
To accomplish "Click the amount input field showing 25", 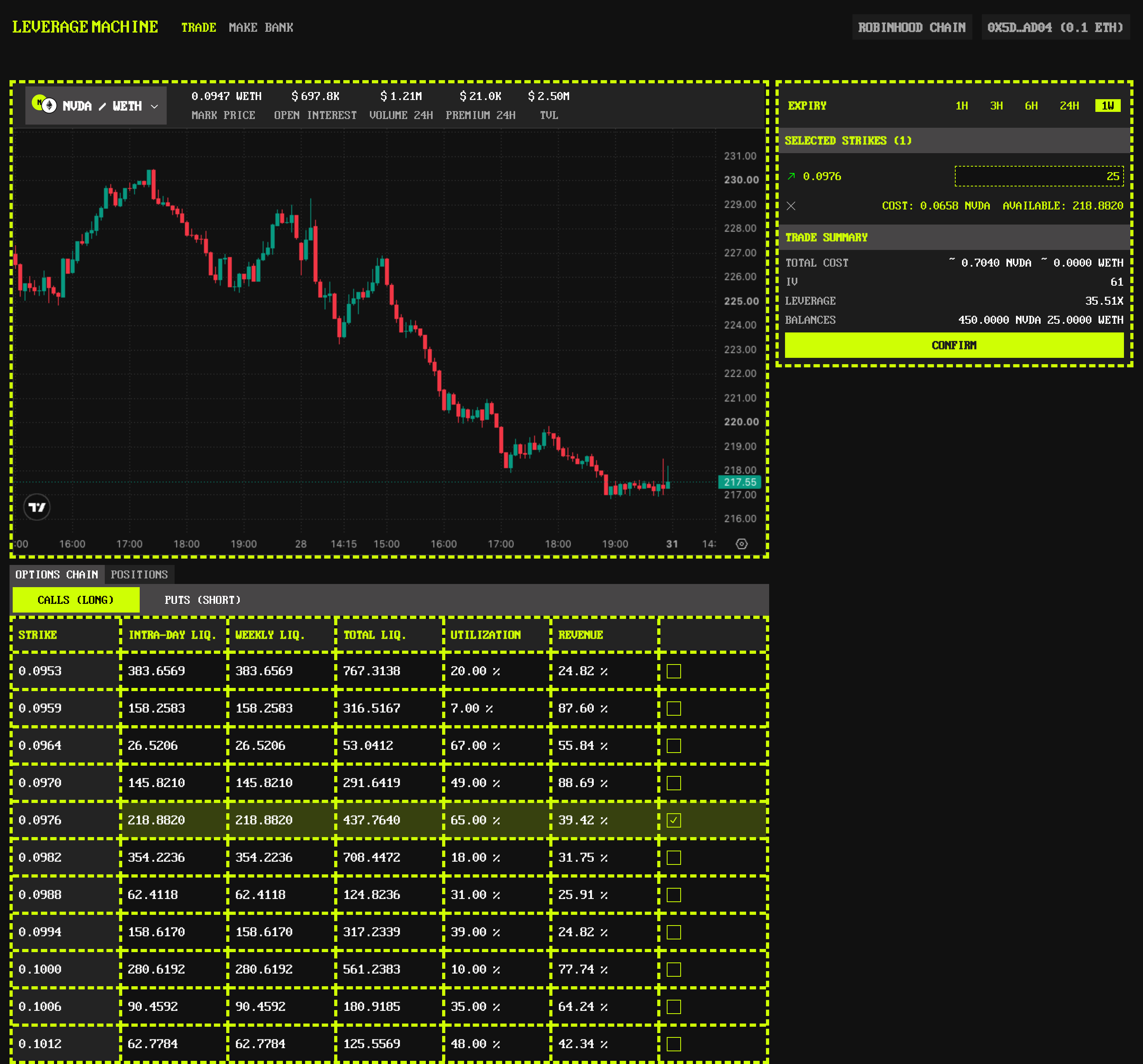I will 1039,176.
